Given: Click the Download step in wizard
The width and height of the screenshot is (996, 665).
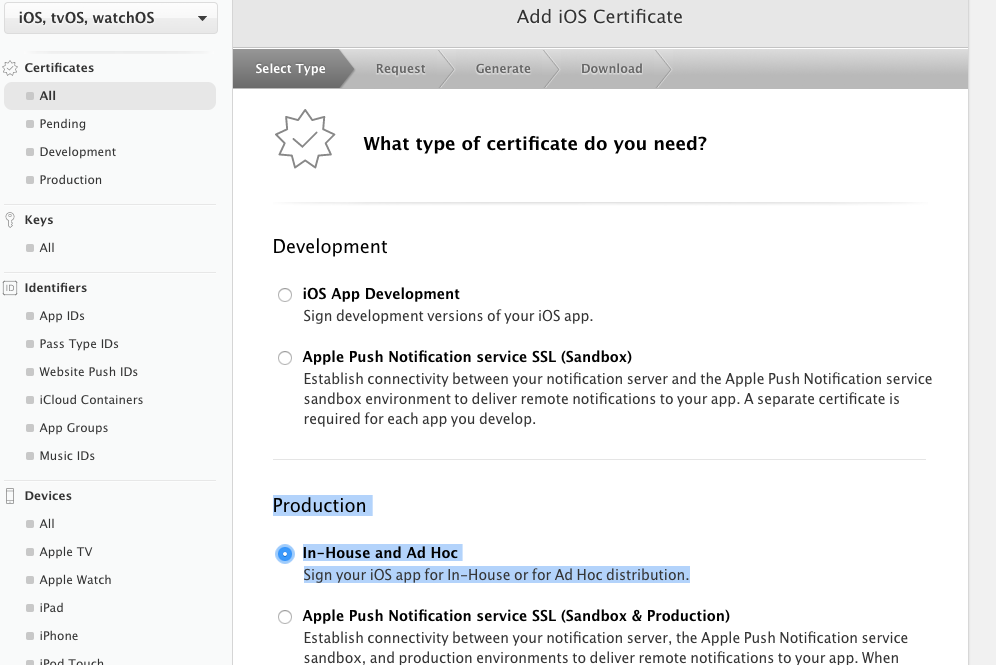Looking at the screenshot, I should coord(611,69).
